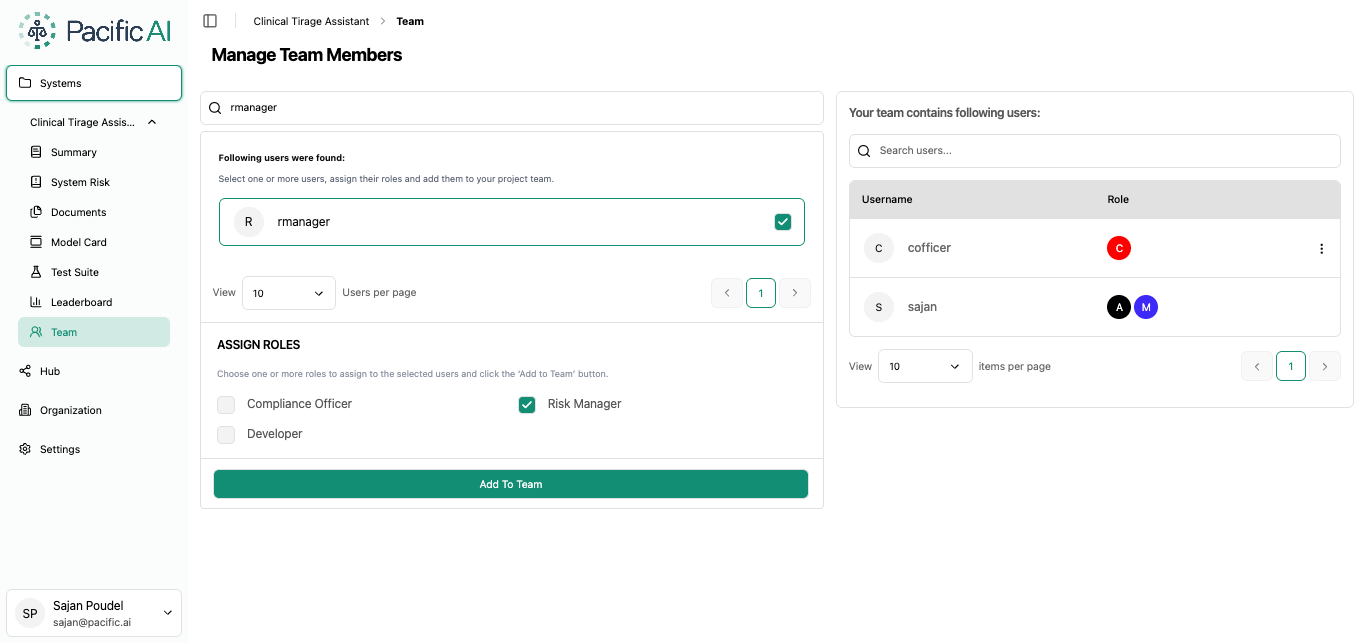This screenshot has height=643, width=1366.
Task: Check the Developer role checkbox
Action: pos(226,434)
